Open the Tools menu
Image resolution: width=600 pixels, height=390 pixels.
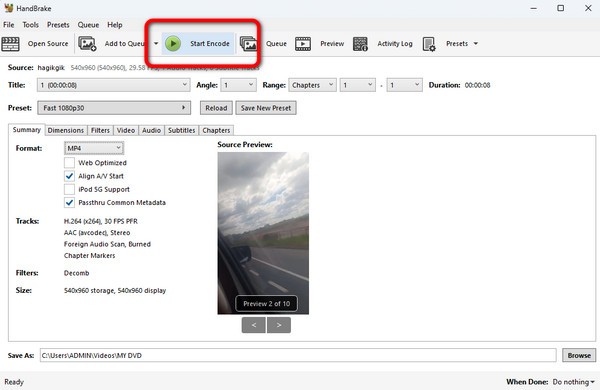(31, 25)
